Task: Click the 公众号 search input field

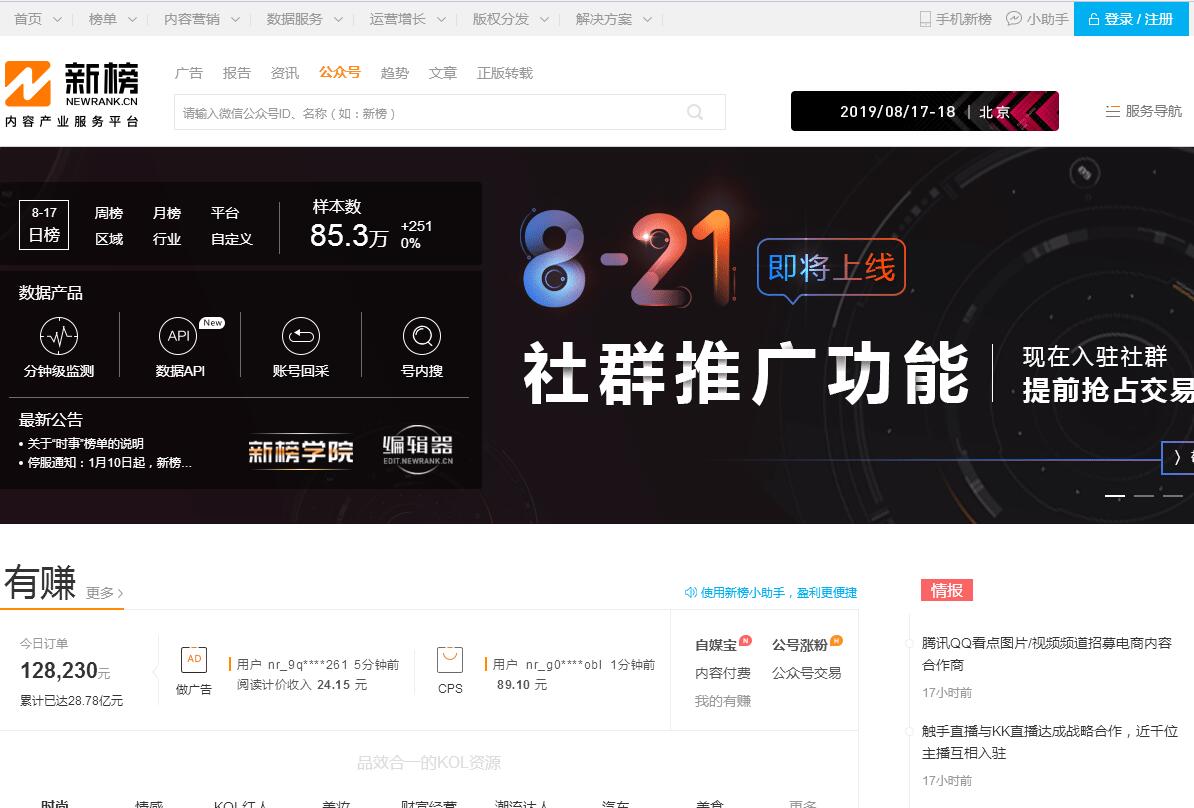Action: point(430,113)
